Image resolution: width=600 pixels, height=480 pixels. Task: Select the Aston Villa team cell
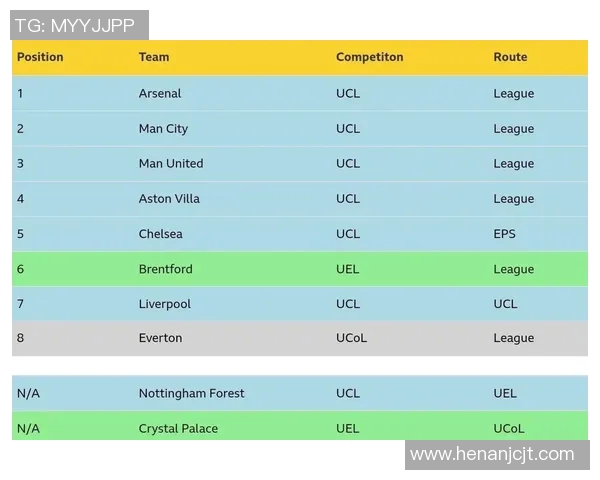tap(169, 199)
